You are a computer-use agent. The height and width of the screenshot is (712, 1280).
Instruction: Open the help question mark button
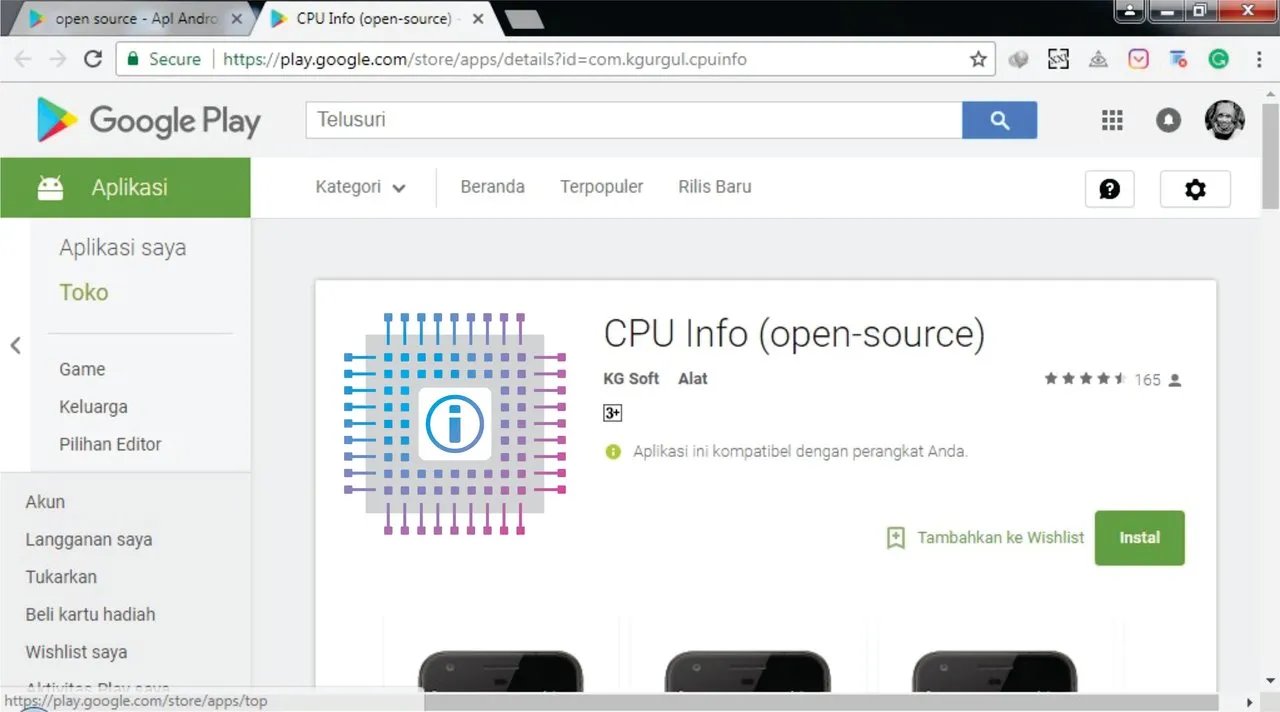point(1110,189)
